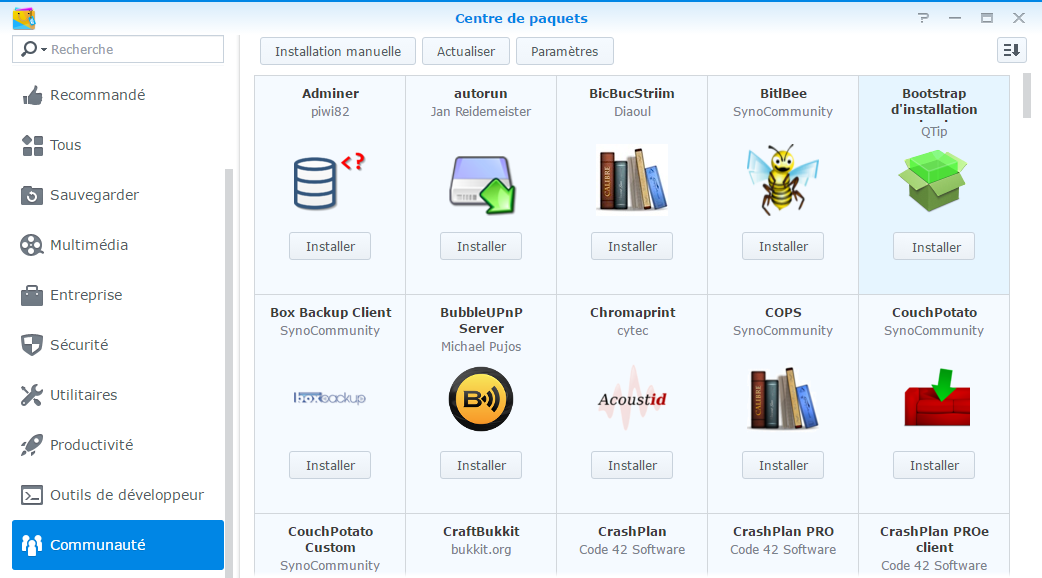Click the sidebar category scrollbar
Screen dimensions: 1042x578
229,372
